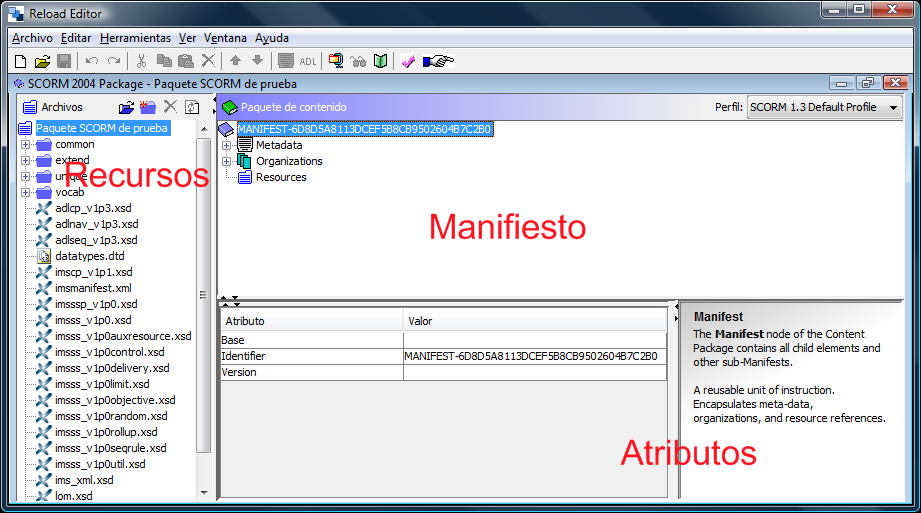Screen dimensions: 921x513
Task: Click the Valor column header
Action: tap(535, 321)
